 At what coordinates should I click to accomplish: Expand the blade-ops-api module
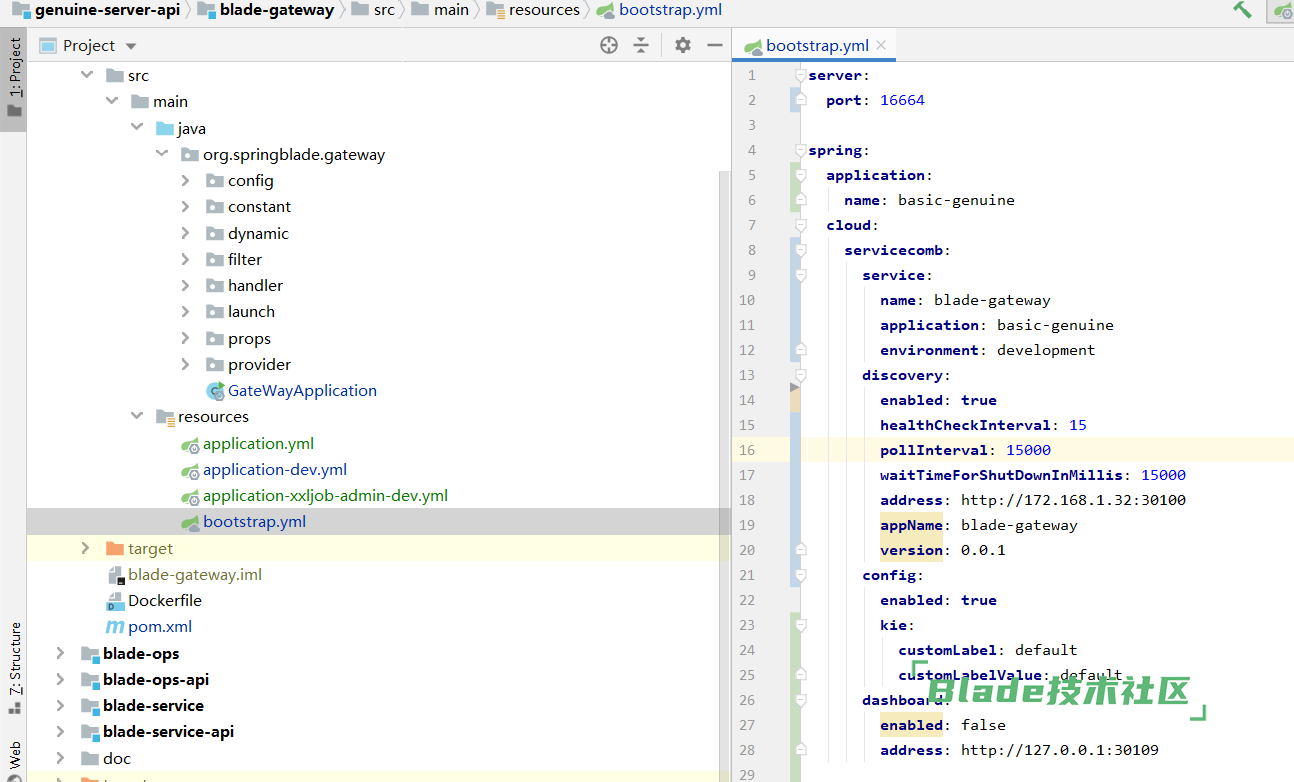point(61,679)
